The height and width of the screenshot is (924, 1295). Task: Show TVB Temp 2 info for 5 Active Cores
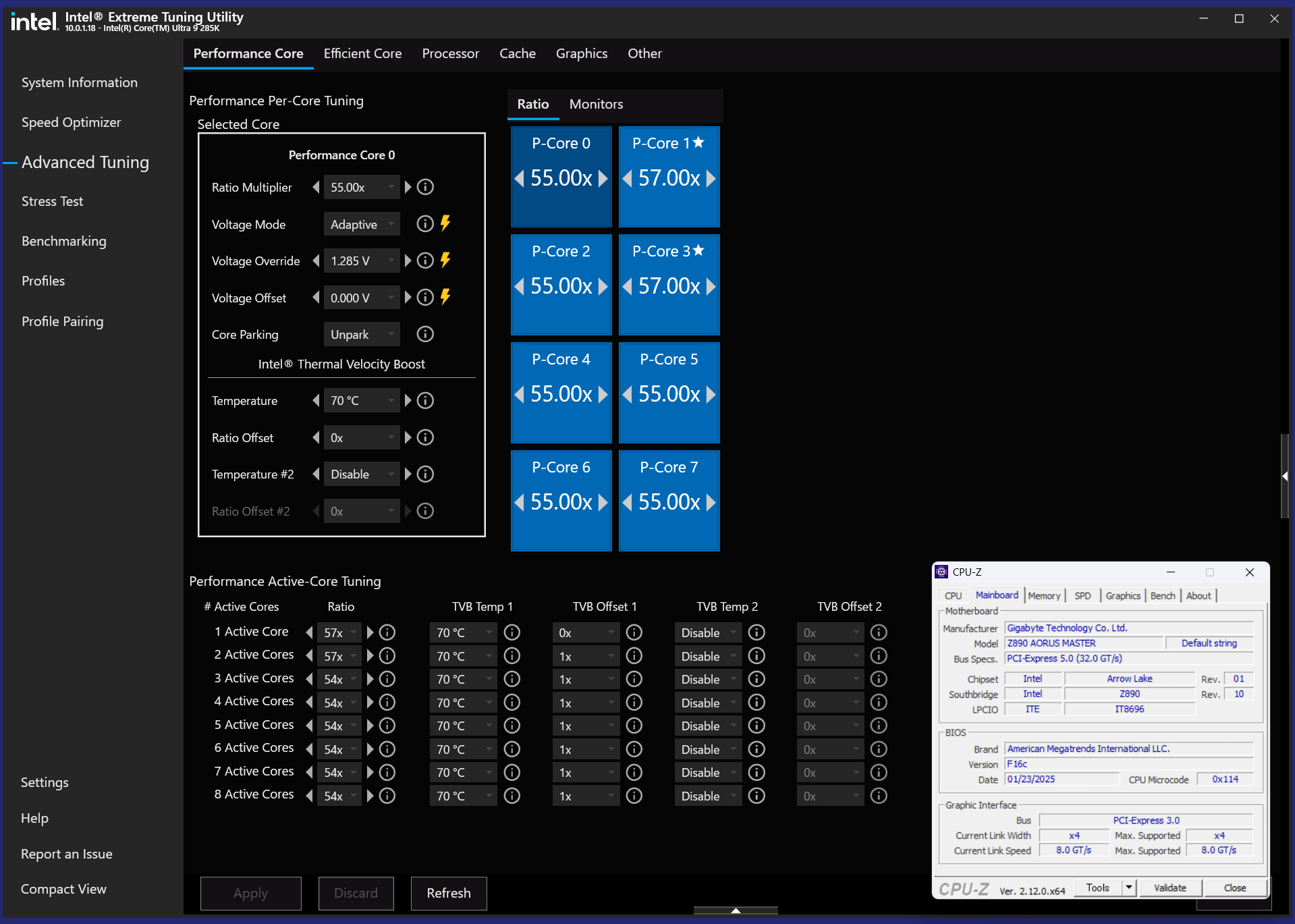[x=757, y=726]
